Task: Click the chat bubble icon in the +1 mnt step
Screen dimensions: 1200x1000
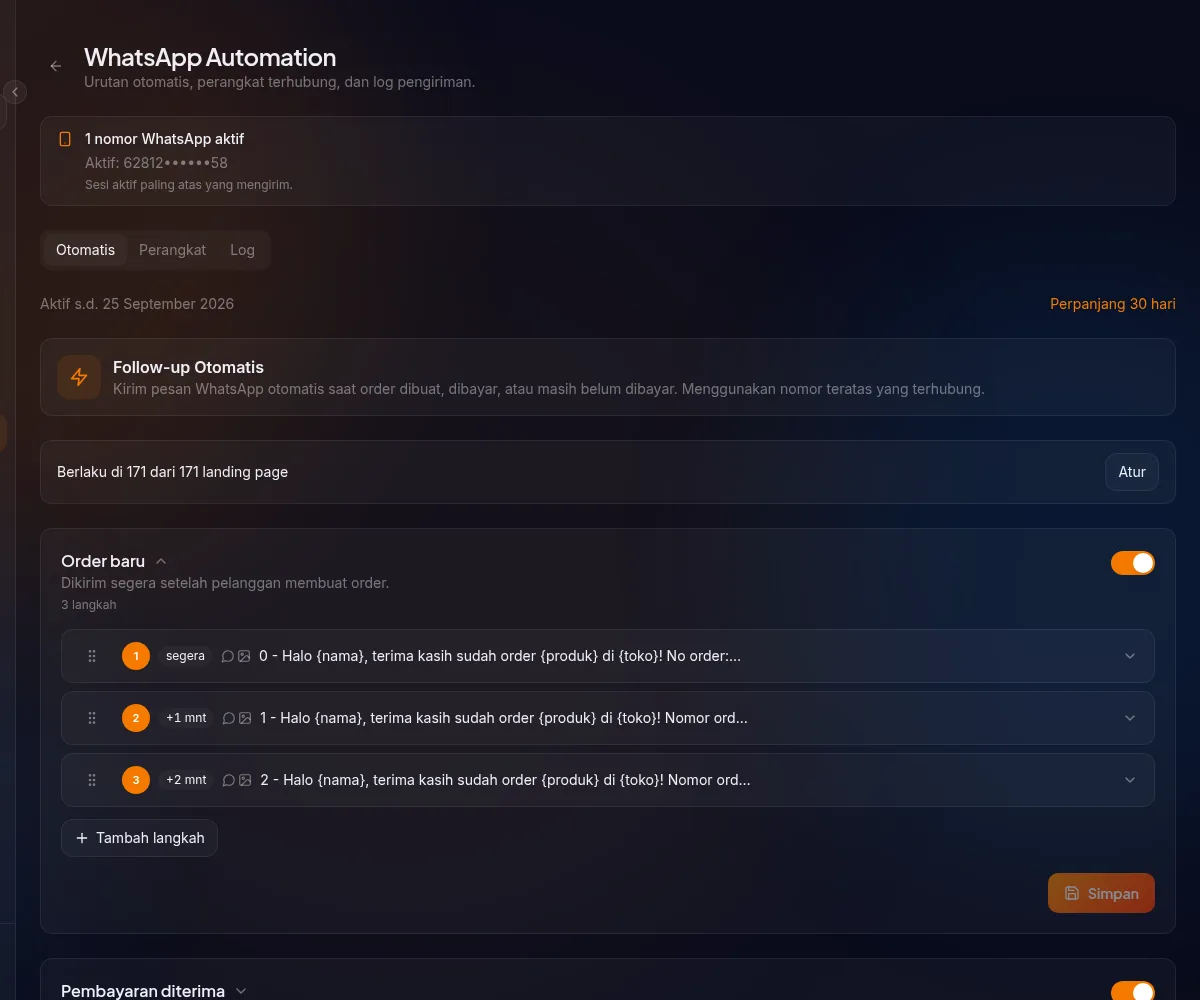Action: (x=229, y=718)
